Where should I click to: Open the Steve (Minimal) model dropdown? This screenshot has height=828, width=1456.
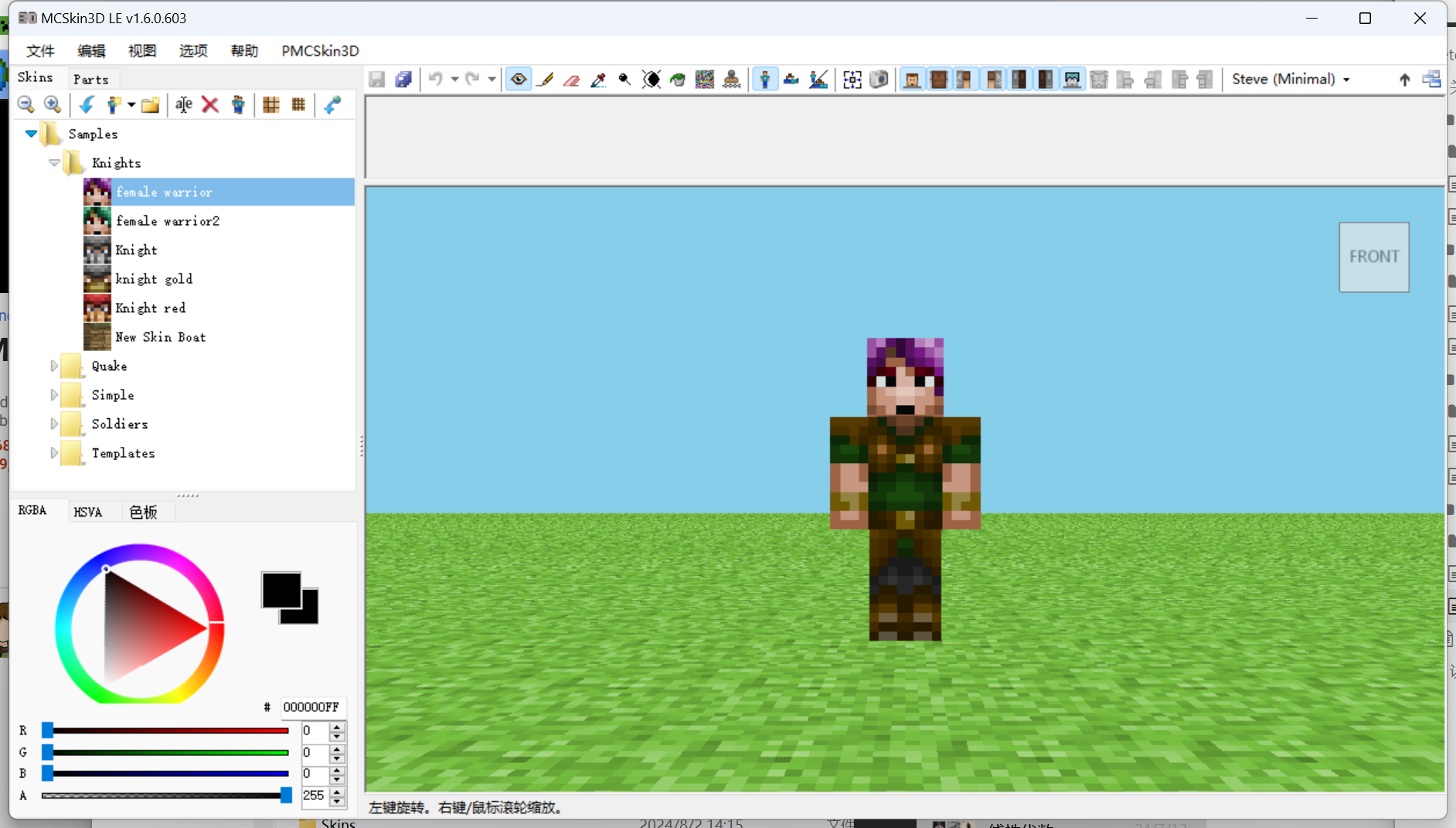(1291, 79)
